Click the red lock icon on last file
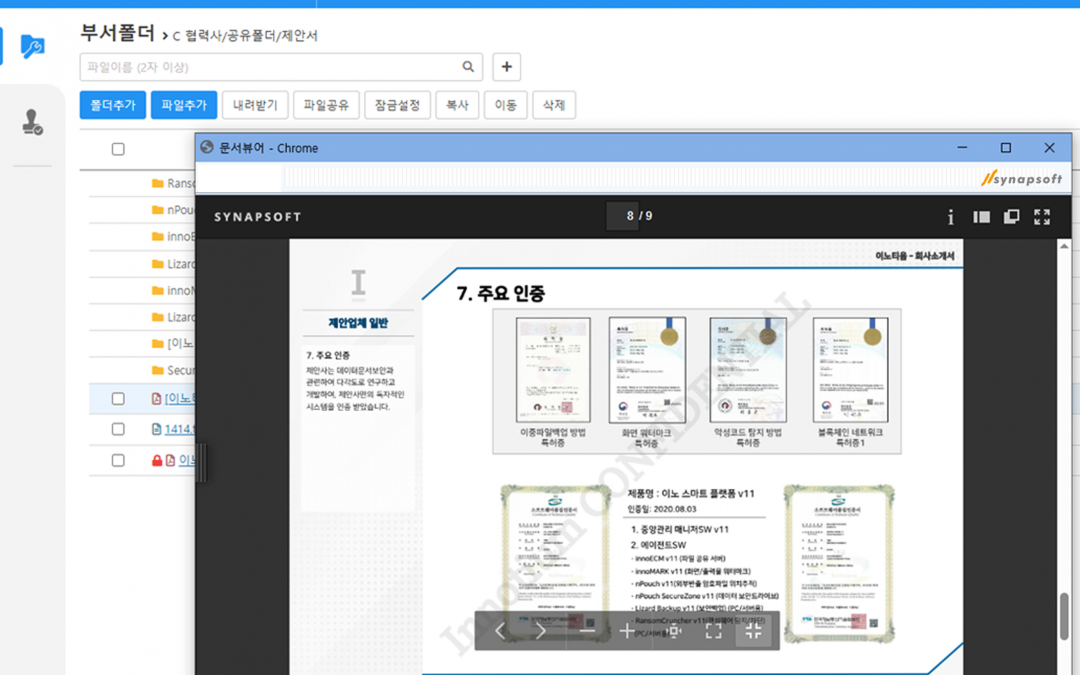1080x675 pixels. pos(156,460)
